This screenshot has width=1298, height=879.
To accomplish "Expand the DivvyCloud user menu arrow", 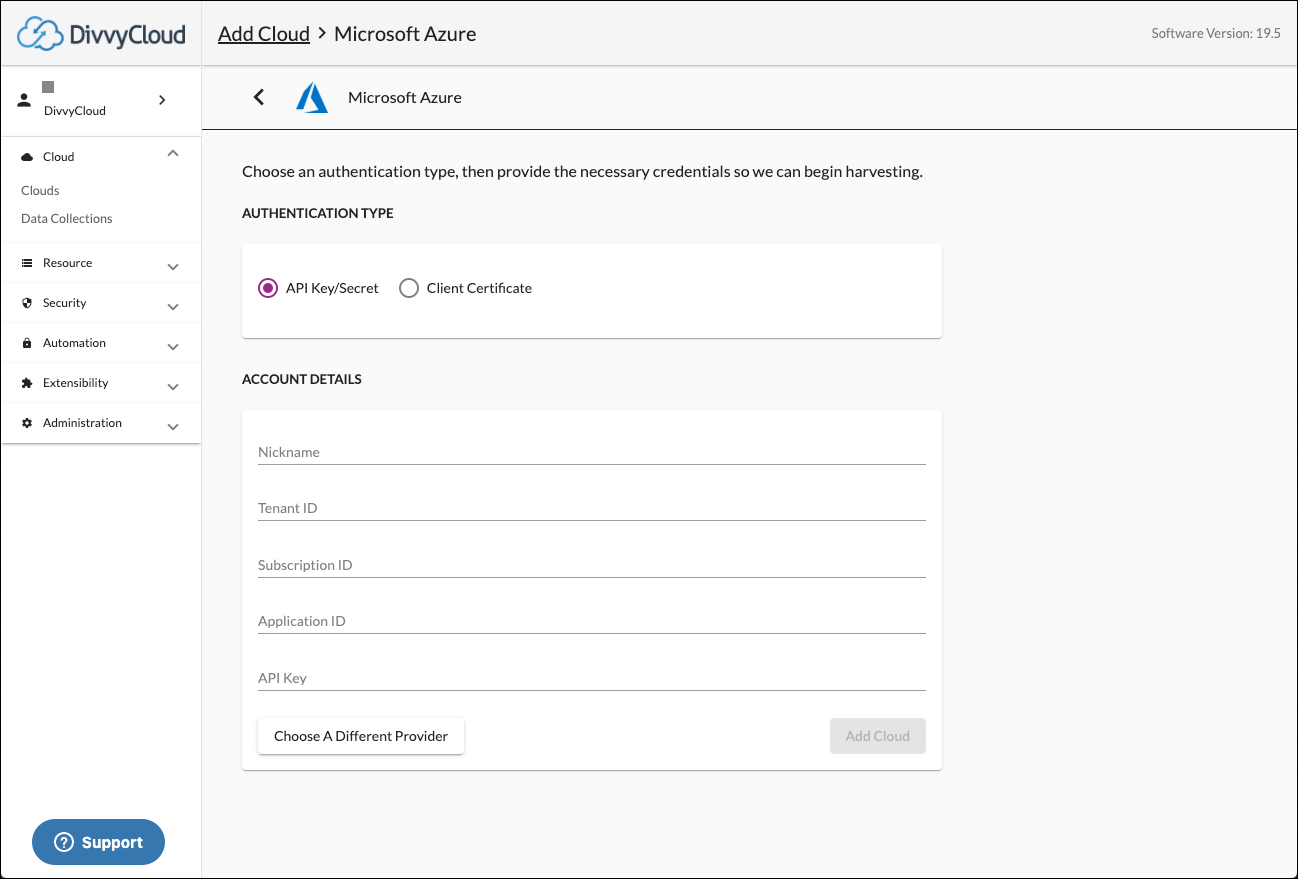I will (x=162, y=100).
